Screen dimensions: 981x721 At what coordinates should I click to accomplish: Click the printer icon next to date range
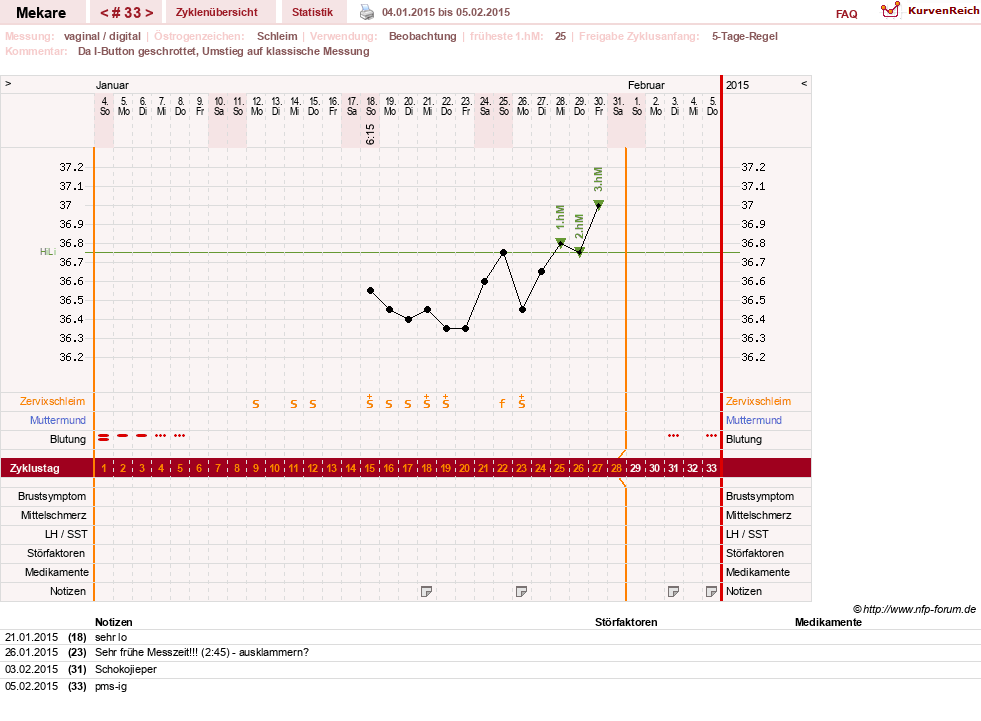click(367, 12)
